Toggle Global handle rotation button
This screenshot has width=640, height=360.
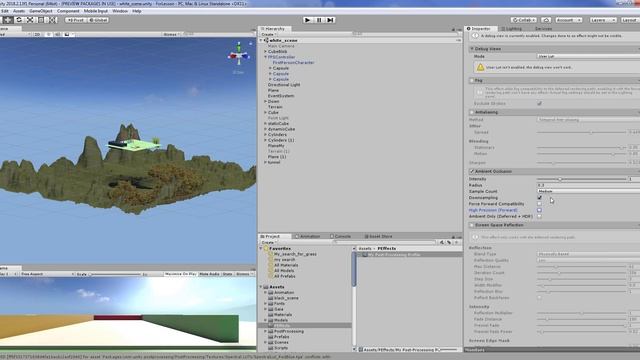point(98,20)
